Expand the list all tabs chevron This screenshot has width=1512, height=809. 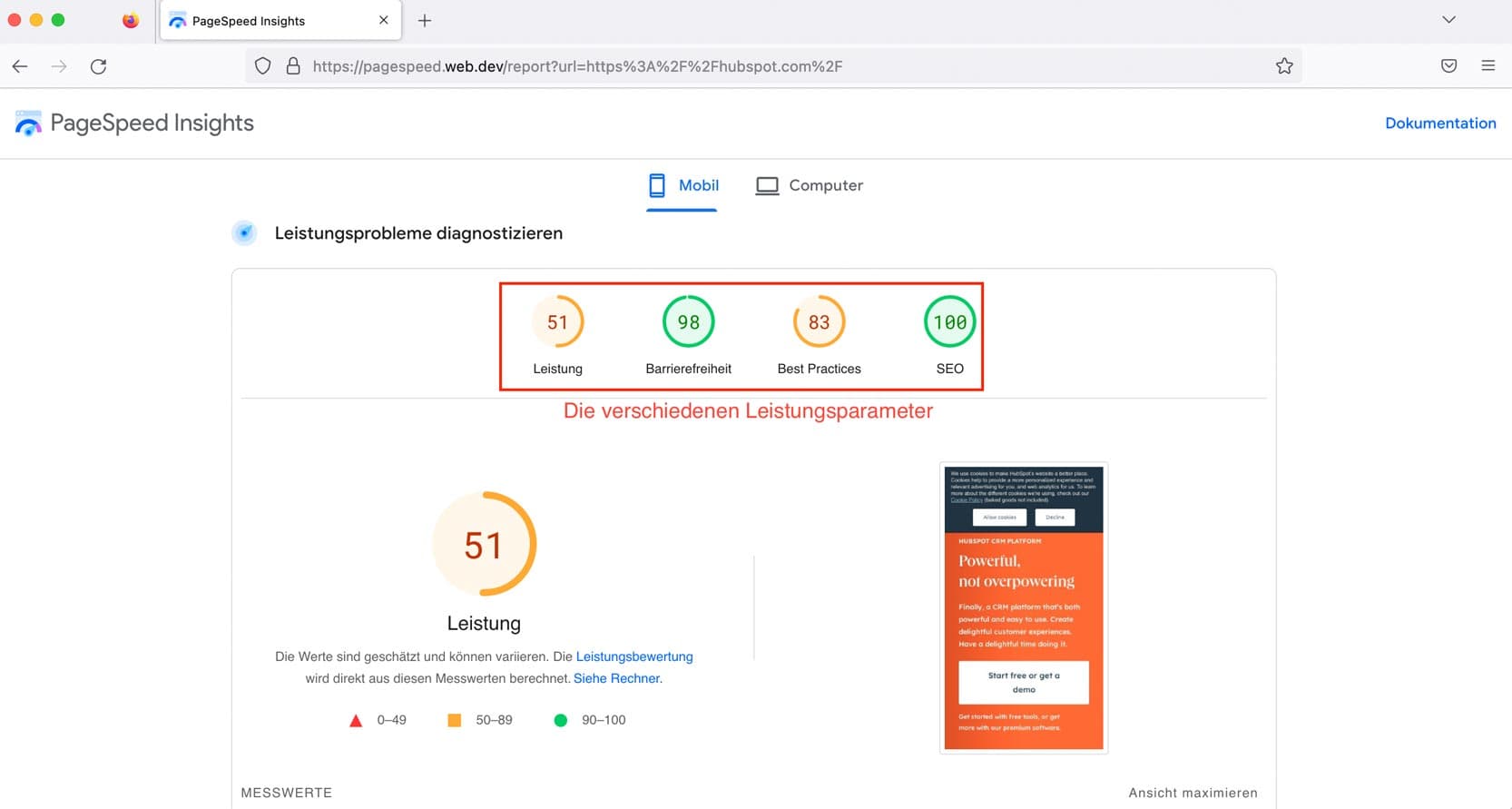pos(1448,20)
